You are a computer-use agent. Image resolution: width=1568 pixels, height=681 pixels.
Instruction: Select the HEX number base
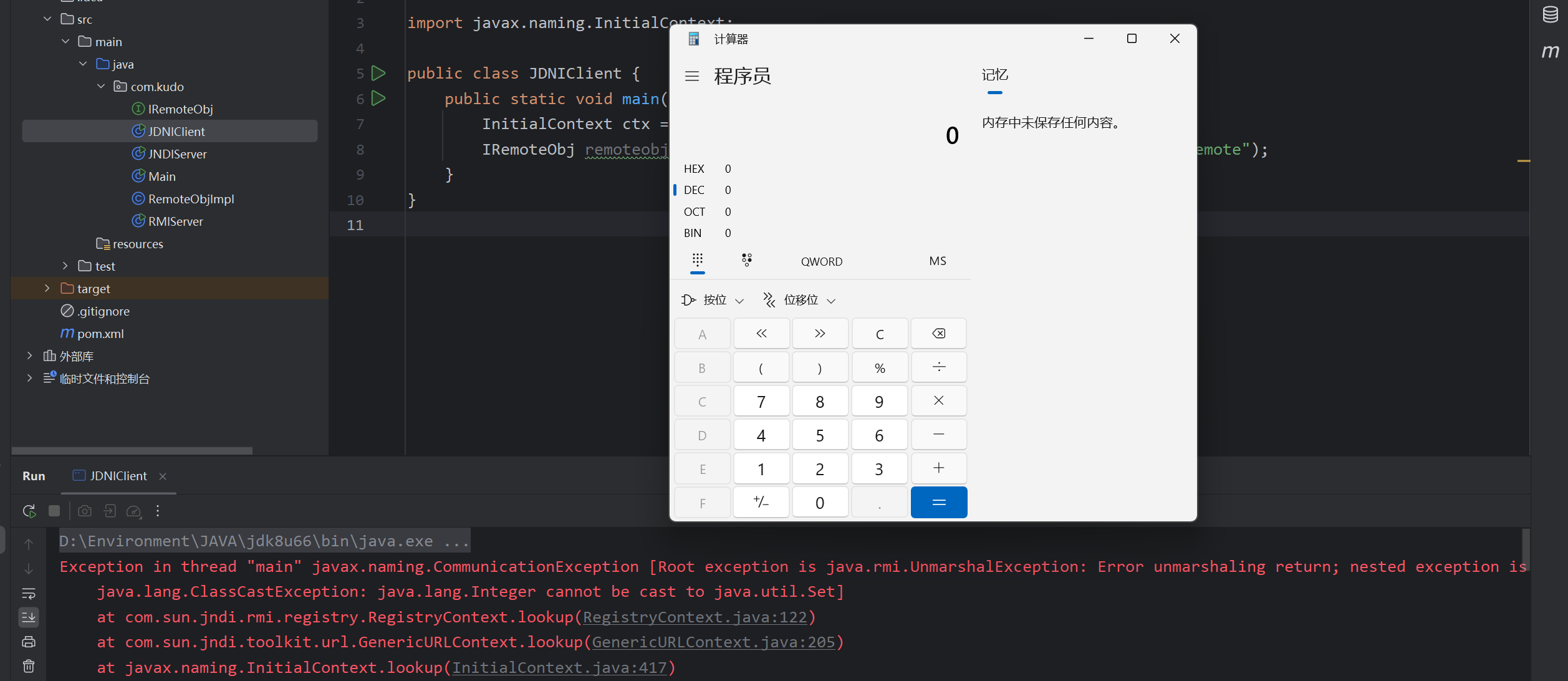point(694,169)
